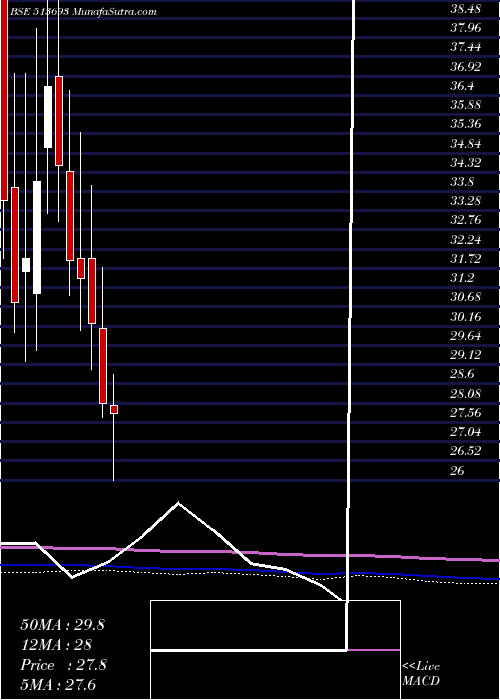Click the 33.28 price axis label
The height and width of the screenshot is (700, 500).
[466, 201]
